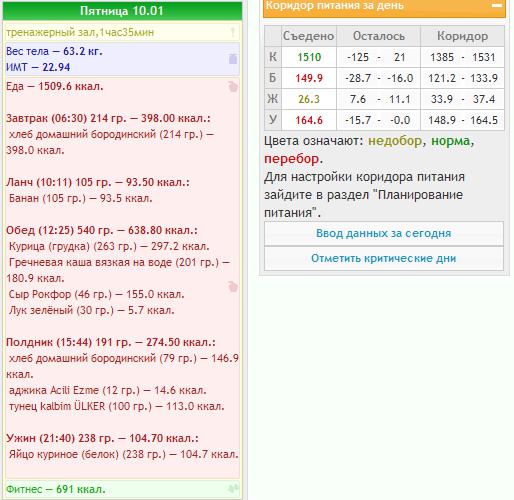Image resolution: width=514 pixels, height=500 pixels.
Task: Click the scale icon beside Вес тела
Action: tap(233, 59)
